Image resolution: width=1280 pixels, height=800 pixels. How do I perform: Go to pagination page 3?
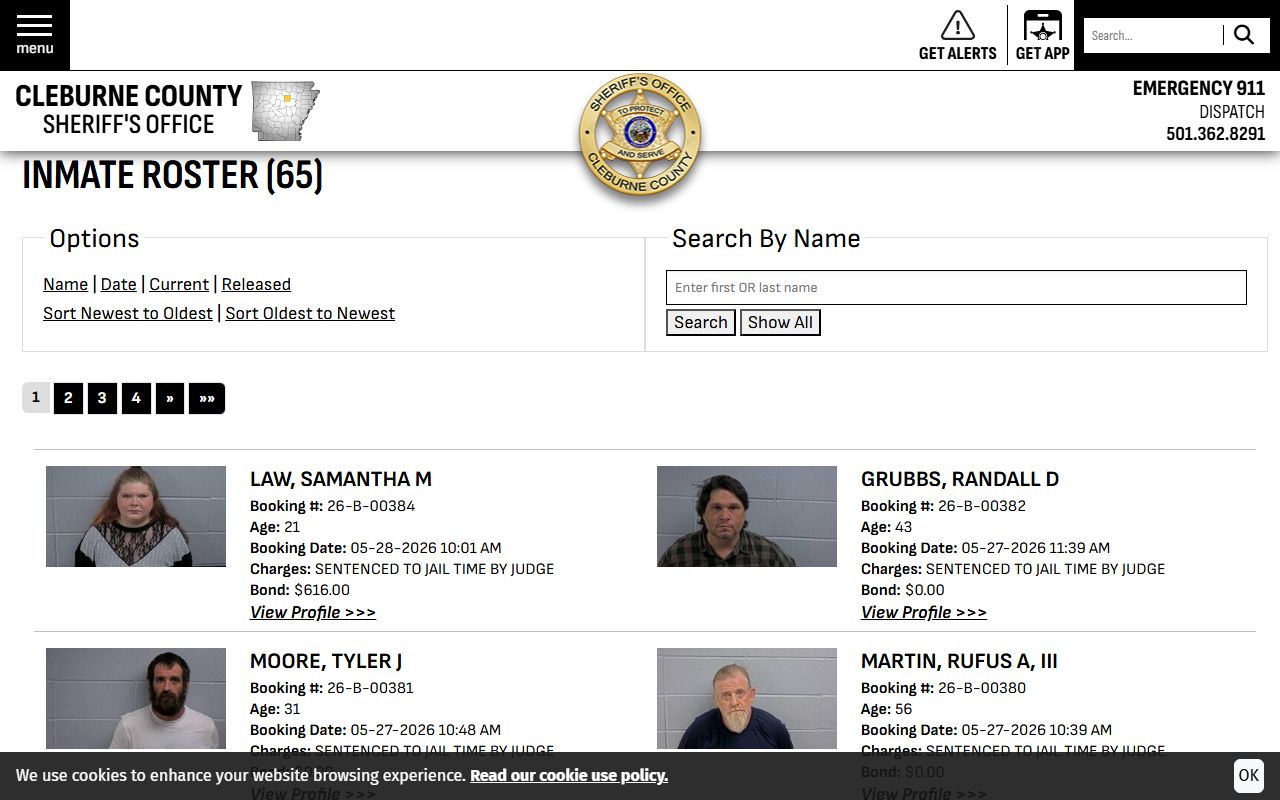pyautogui.click(x=102, y=398)
